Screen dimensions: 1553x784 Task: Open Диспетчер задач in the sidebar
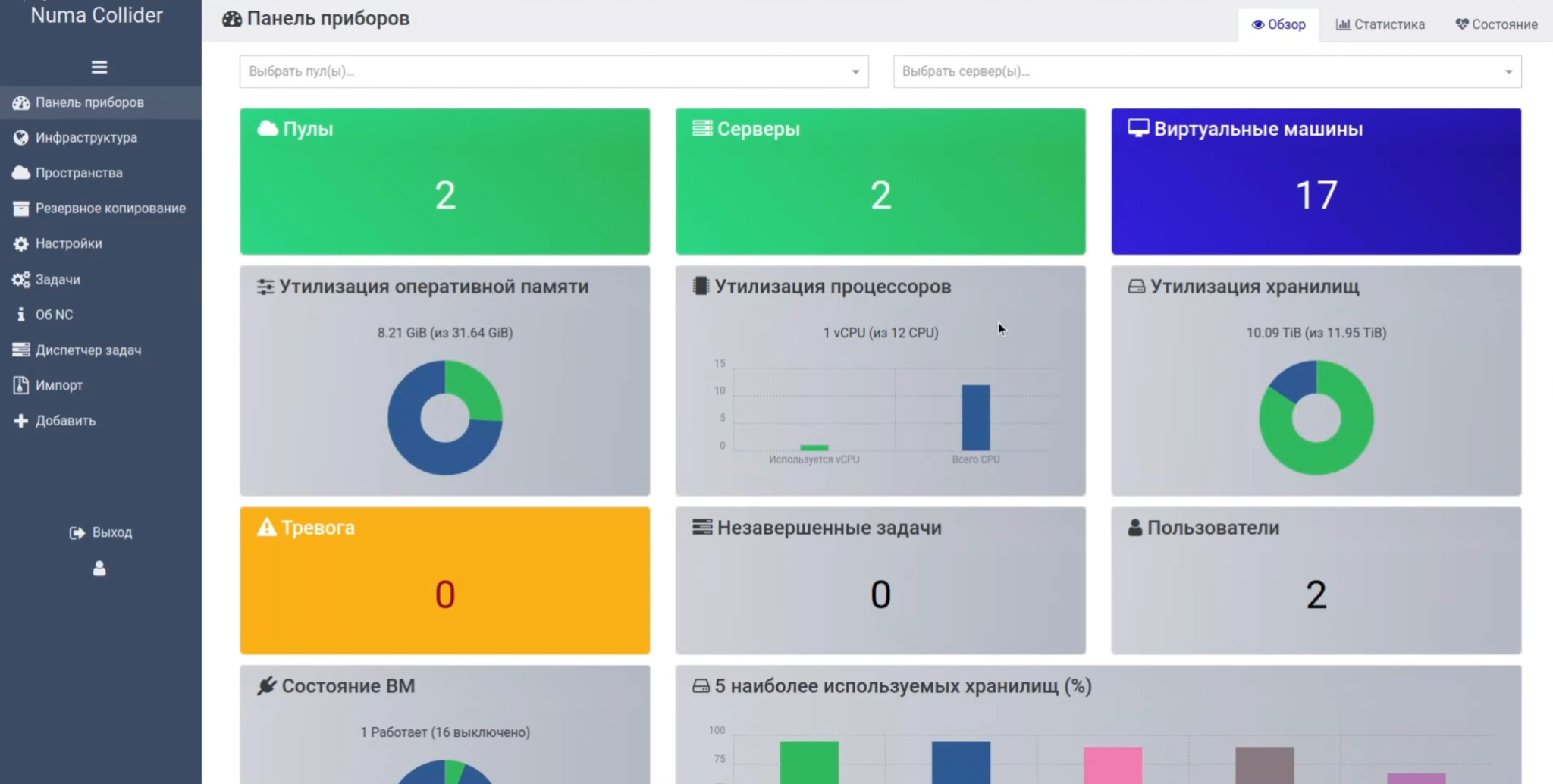(x=101, y=350)
